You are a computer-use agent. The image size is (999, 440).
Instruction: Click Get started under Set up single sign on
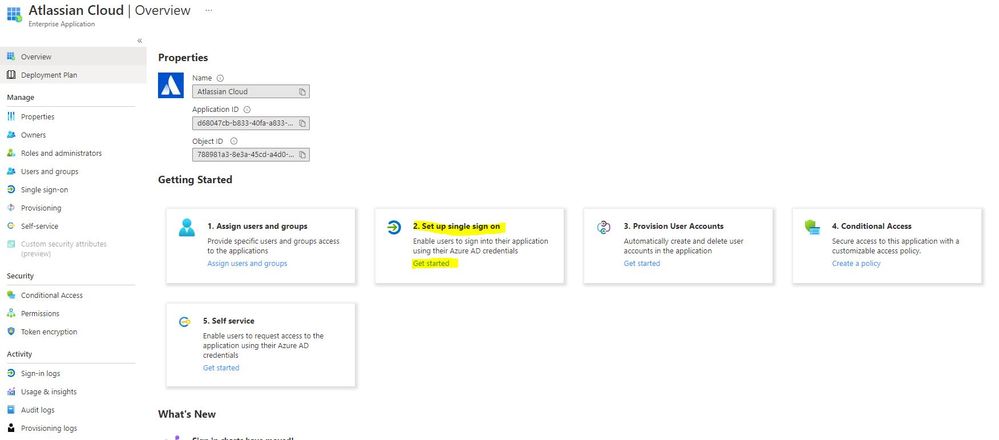click(x=431, y=264)
